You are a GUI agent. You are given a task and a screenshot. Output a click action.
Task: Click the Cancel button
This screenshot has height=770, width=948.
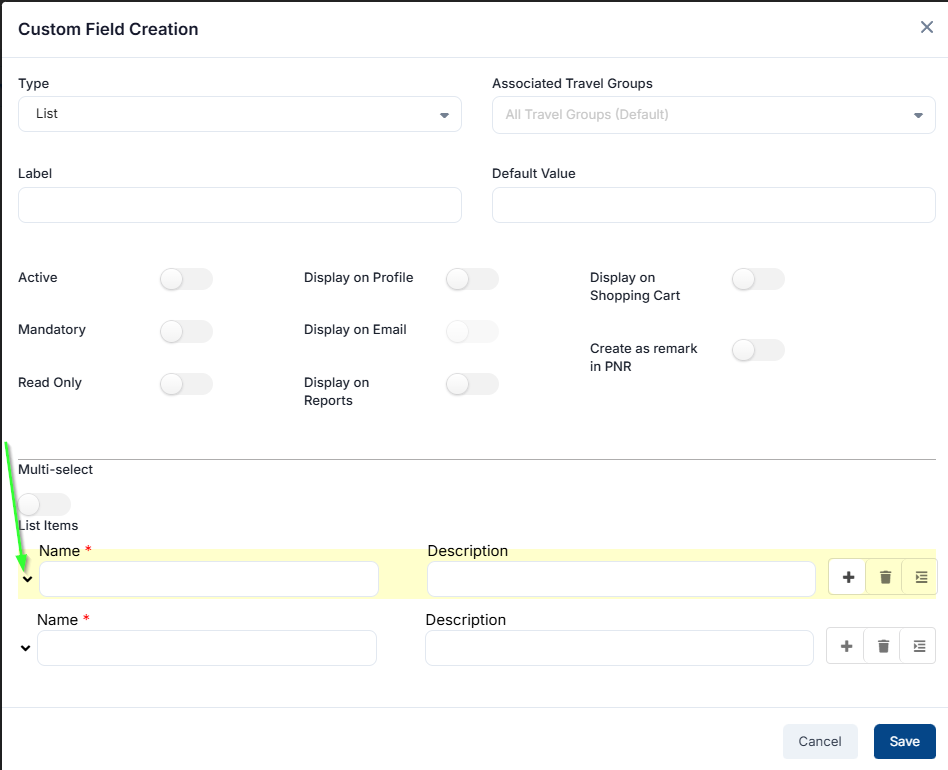pyautogui.click(x=820, y=741)
